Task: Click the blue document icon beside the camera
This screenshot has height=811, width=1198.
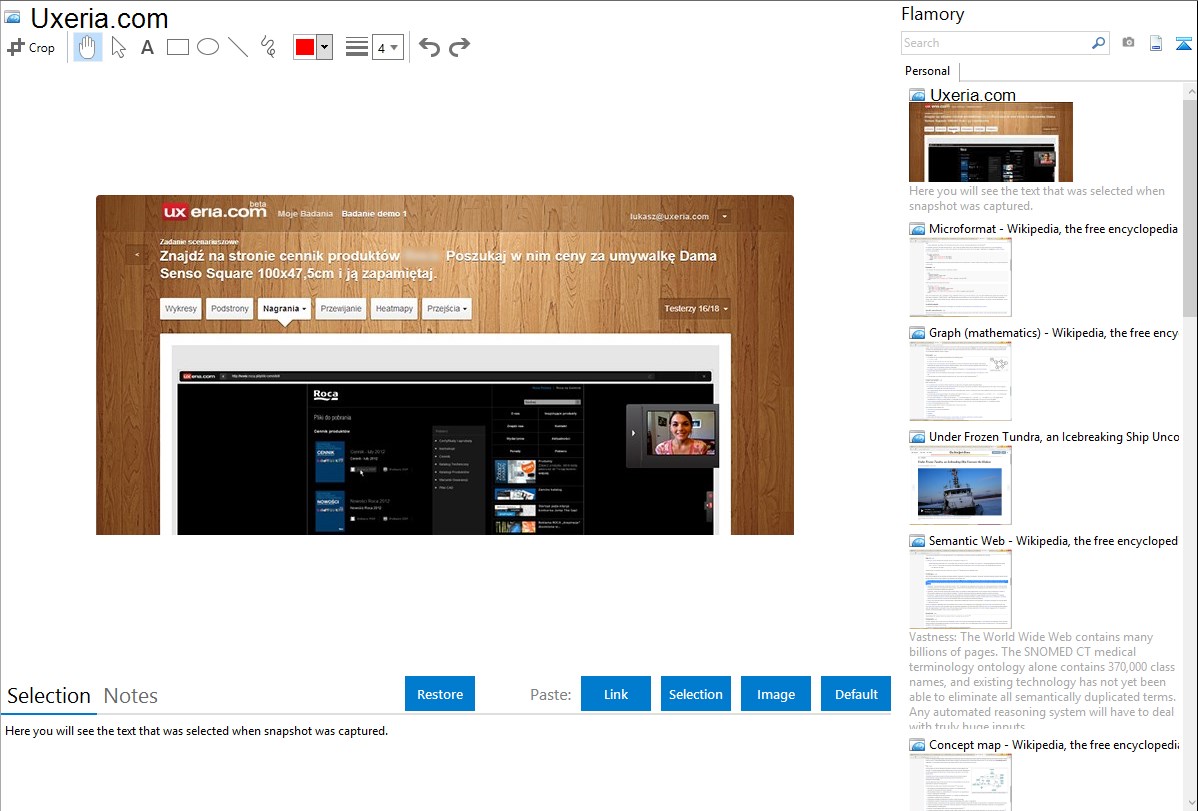Action: pos(1156,43)
